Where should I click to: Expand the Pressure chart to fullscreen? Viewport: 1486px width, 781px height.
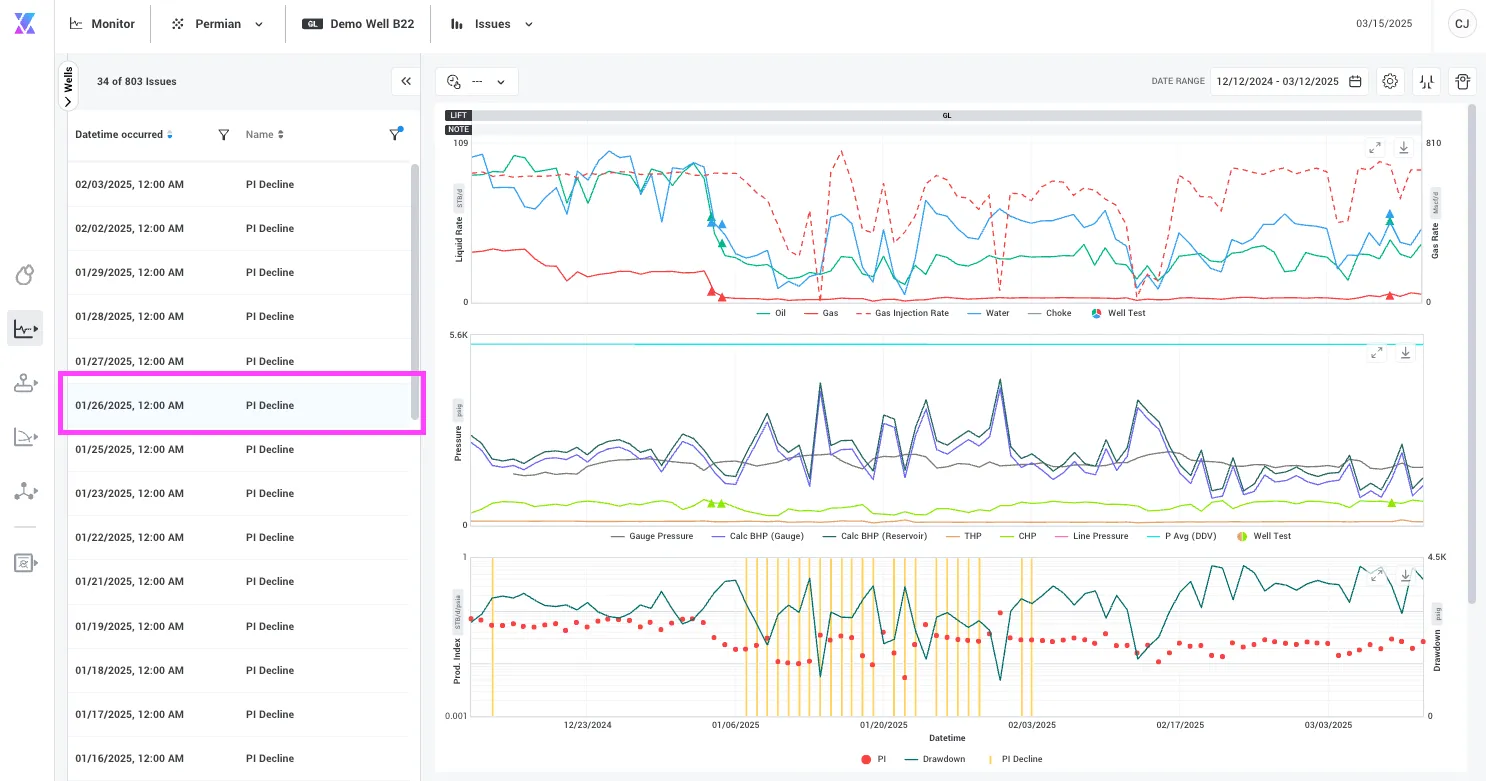[x=1377, y=353]
